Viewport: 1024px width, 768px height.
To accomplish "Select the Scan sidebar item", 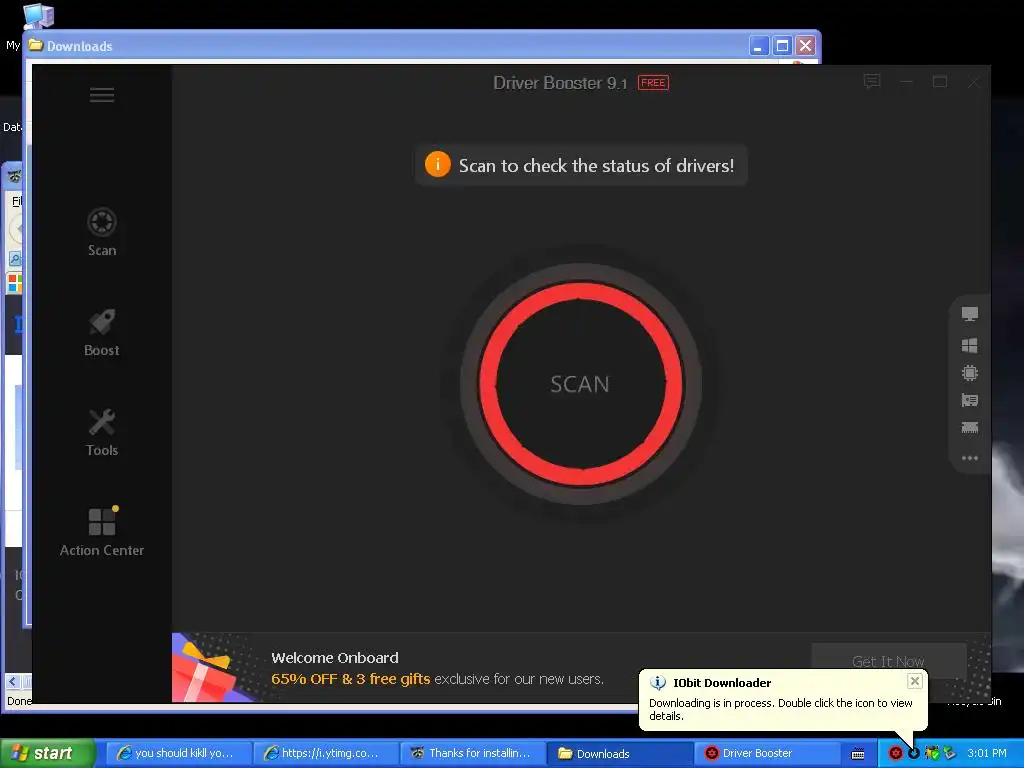I will coord(102,232).
